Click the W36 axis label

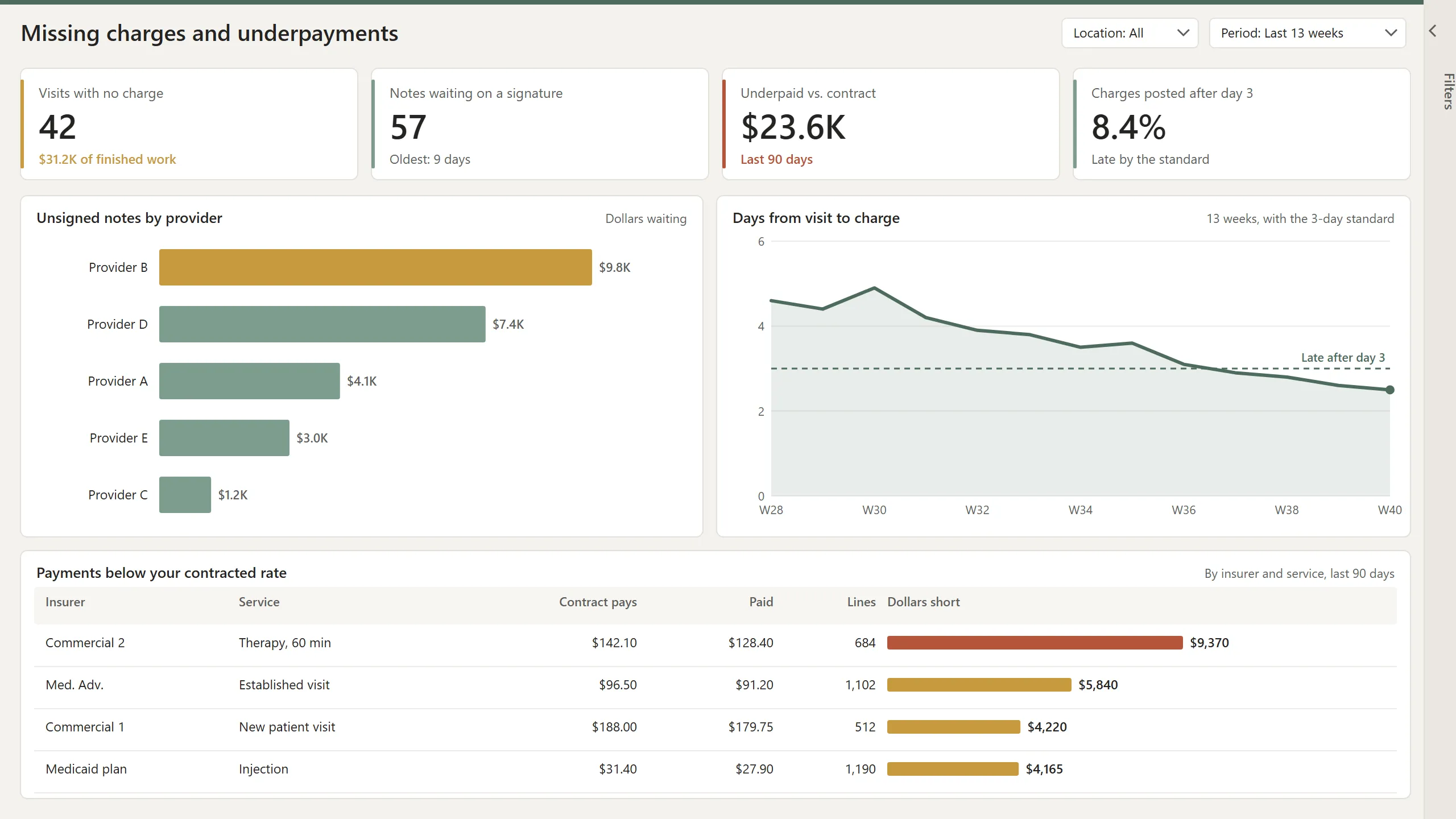pyautogui.click(x=1184, y=510)
